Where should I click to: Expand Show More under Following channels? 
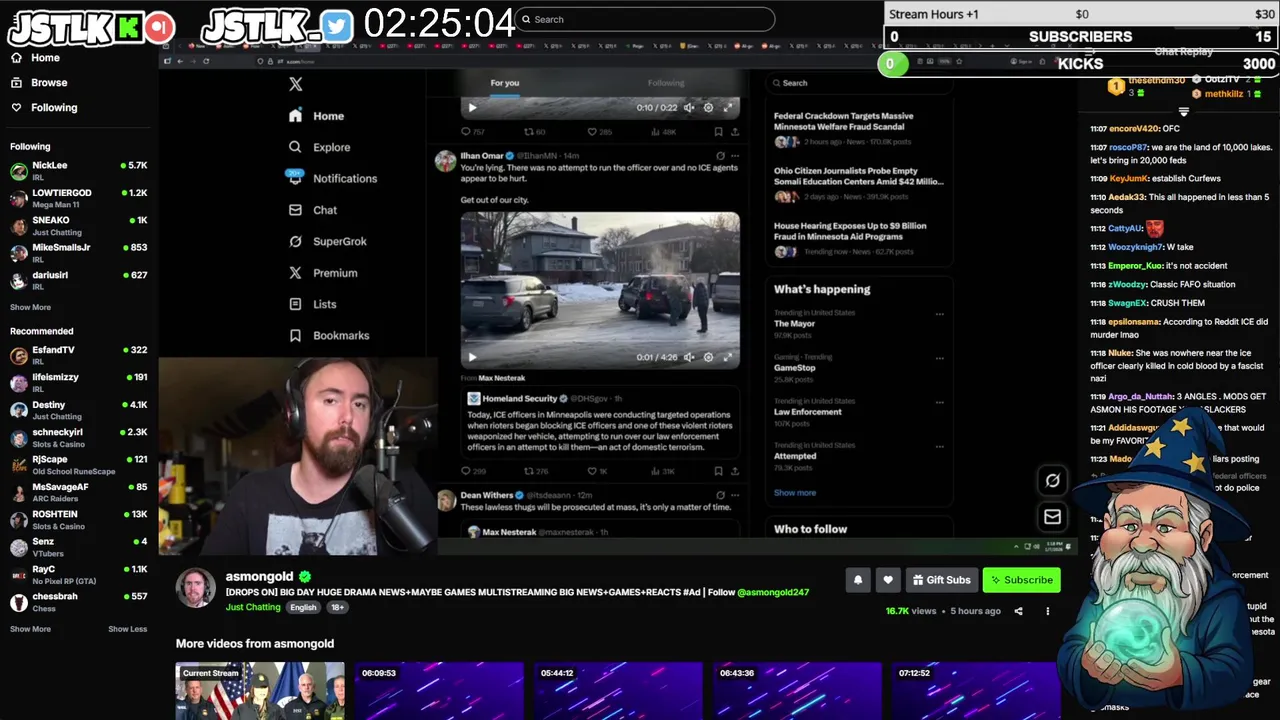pos(30,307)
